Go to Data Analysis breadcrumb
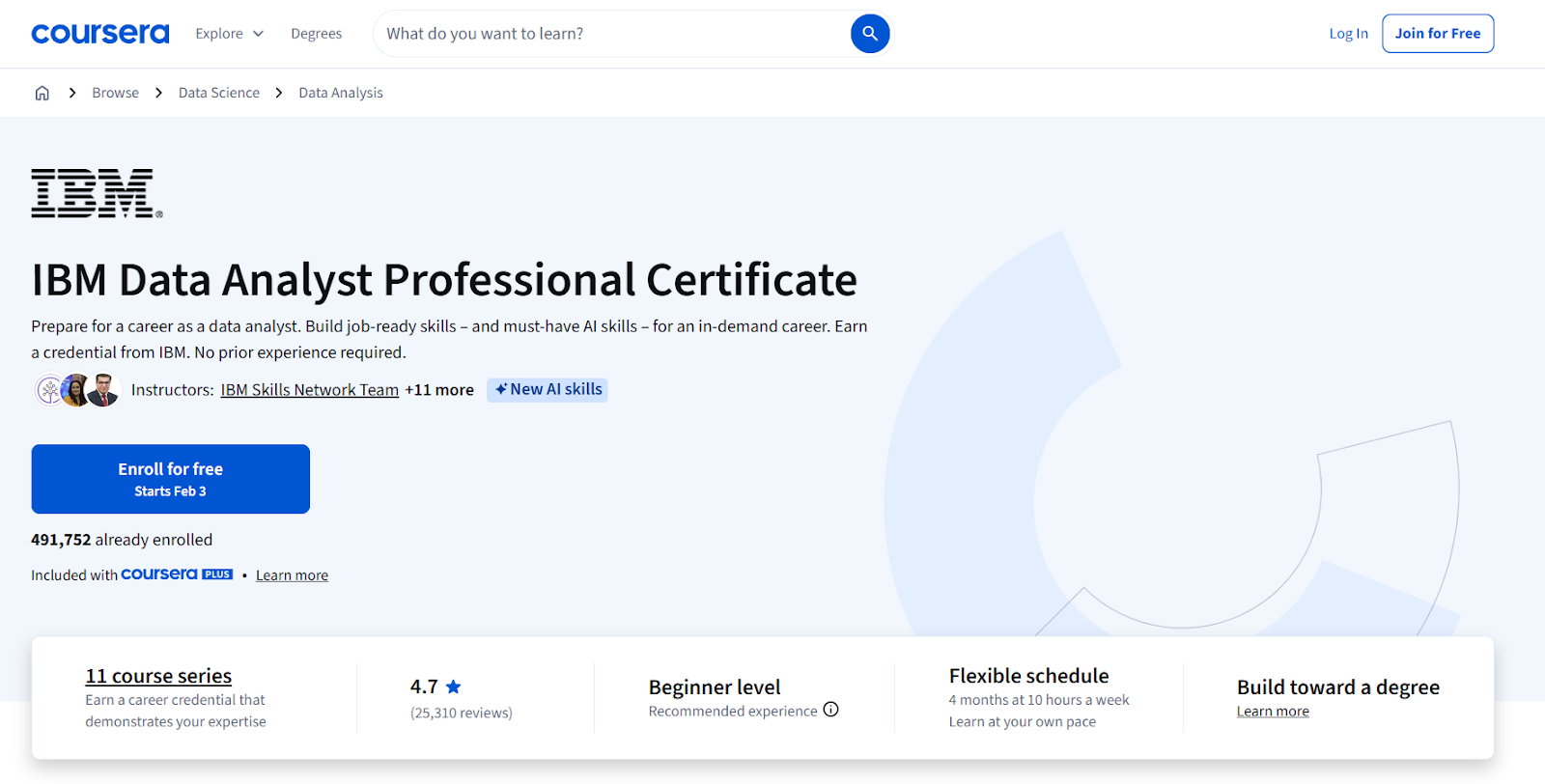 pyautogui.click(x=341, y=93)
